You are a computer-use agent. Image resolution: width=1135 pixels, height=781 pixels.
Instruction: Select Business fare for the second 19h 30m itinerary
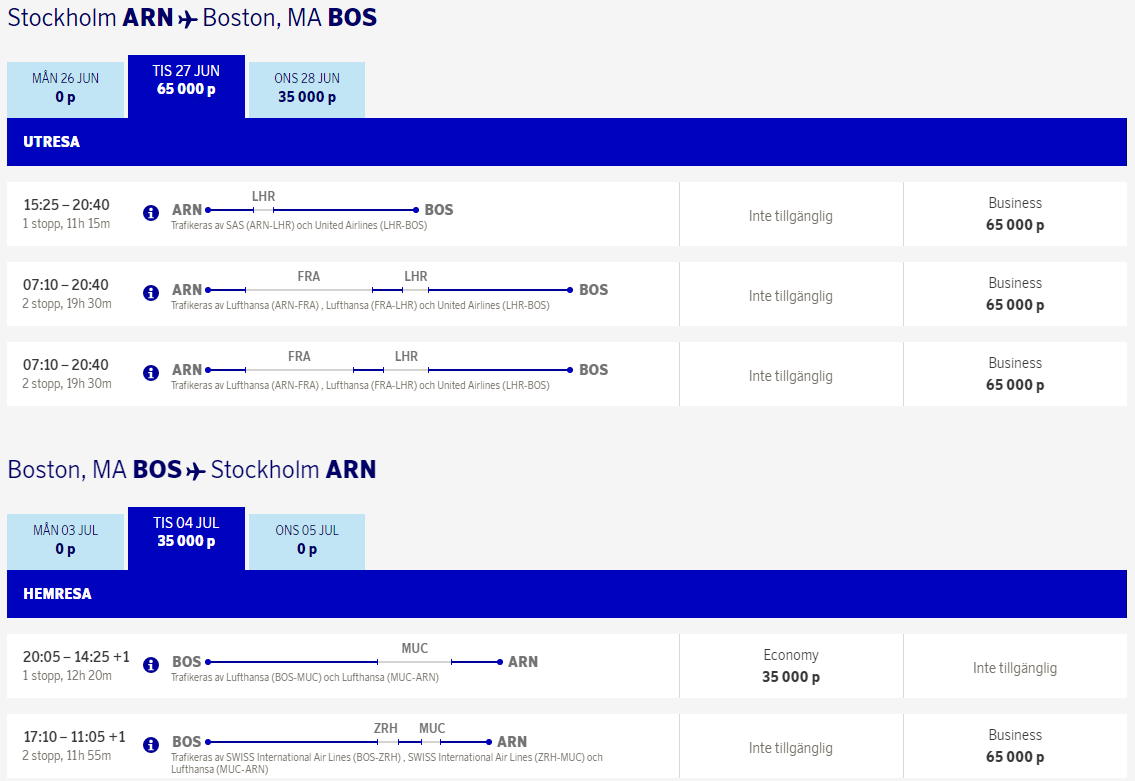pos(1015,373)
